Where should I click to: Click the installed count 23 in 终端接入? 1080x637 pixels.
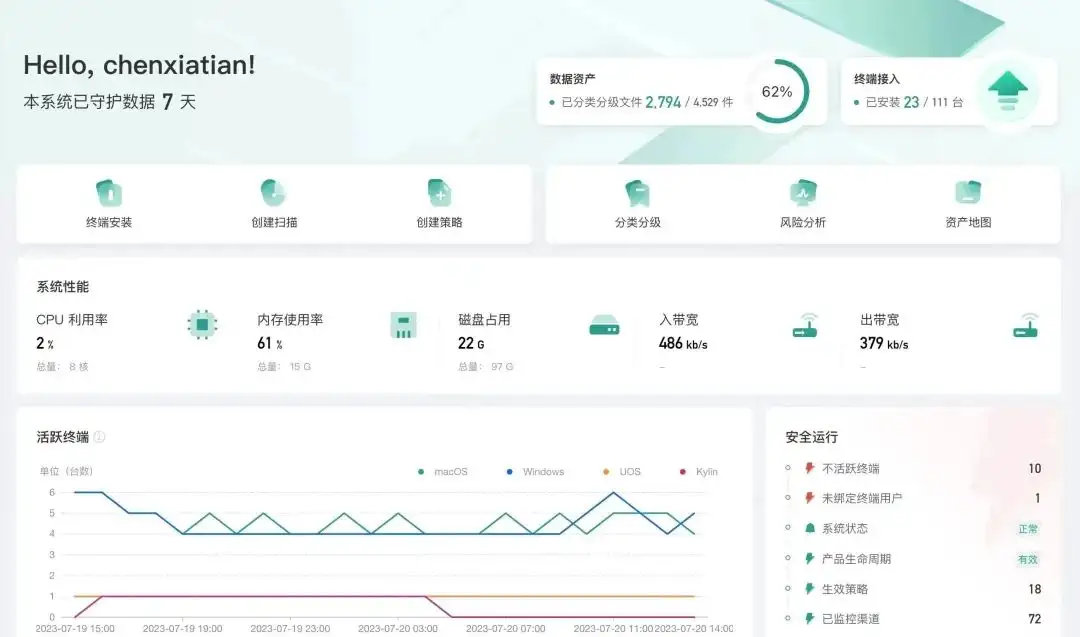click(x=911, y=103)
